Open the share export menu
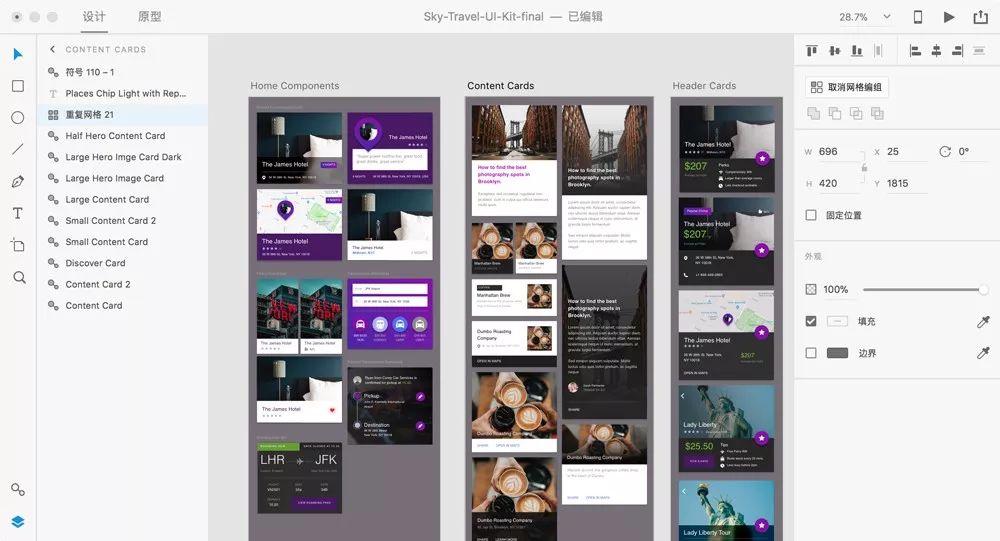The width and height of the screenshot is (1000, 541). point(980,17)
